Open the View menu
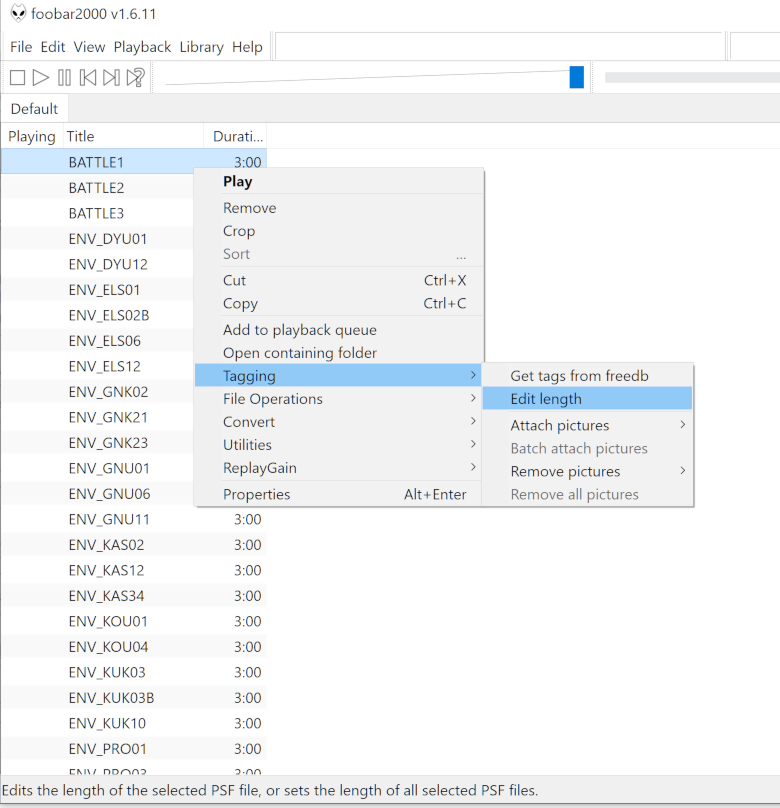 [x=89, y=47]
